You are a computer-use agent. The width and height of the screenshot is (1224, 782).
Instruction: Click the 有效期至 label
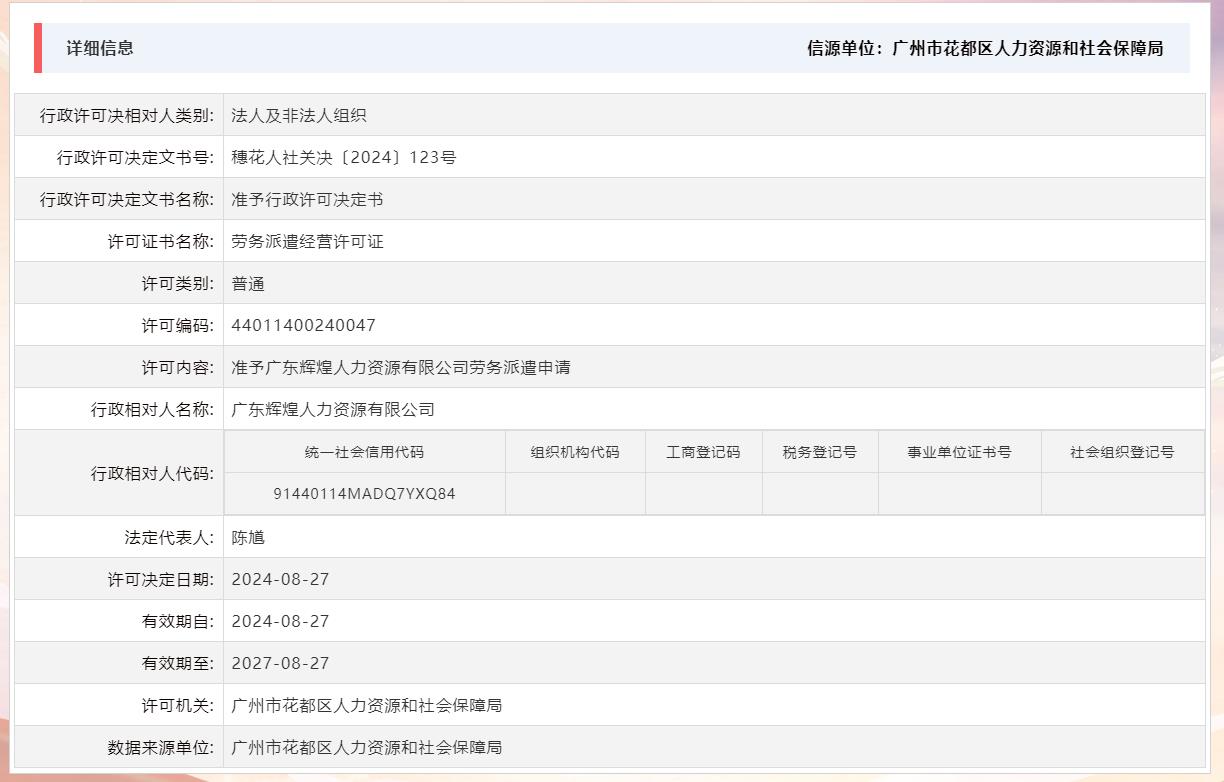pos(178,663)
